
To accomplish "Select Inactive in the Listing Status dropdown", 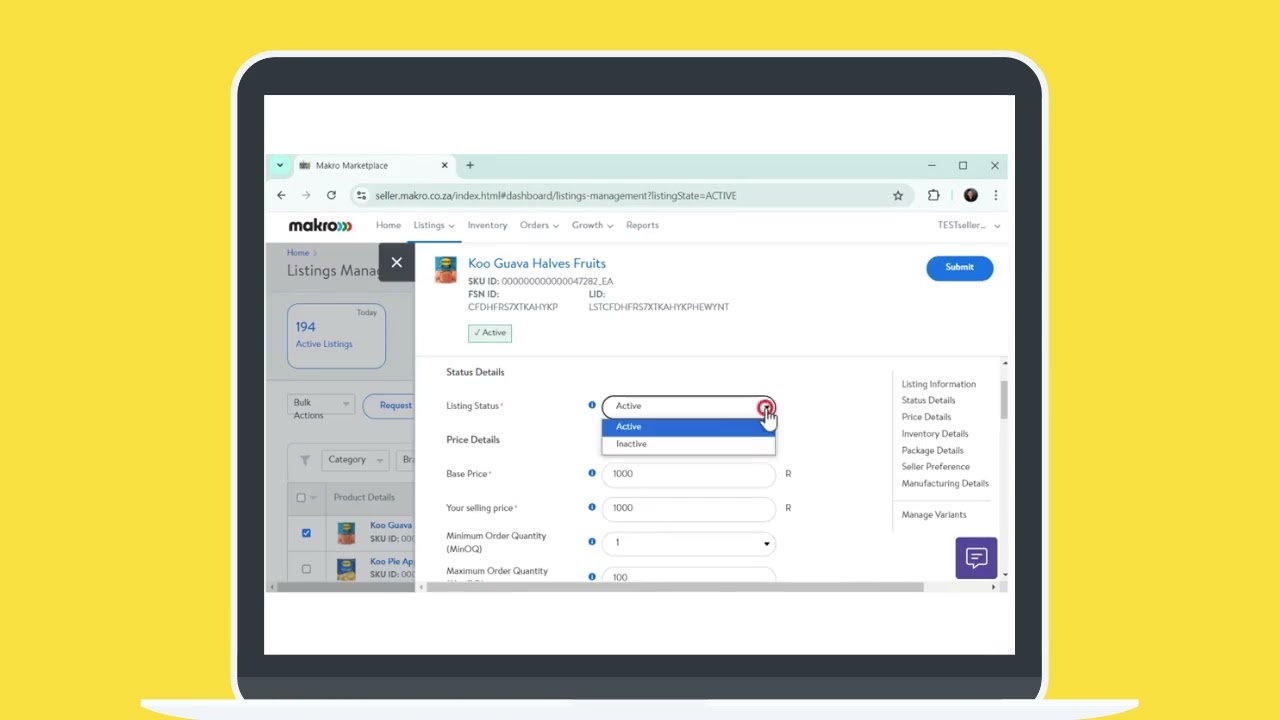I will [688, 444].
